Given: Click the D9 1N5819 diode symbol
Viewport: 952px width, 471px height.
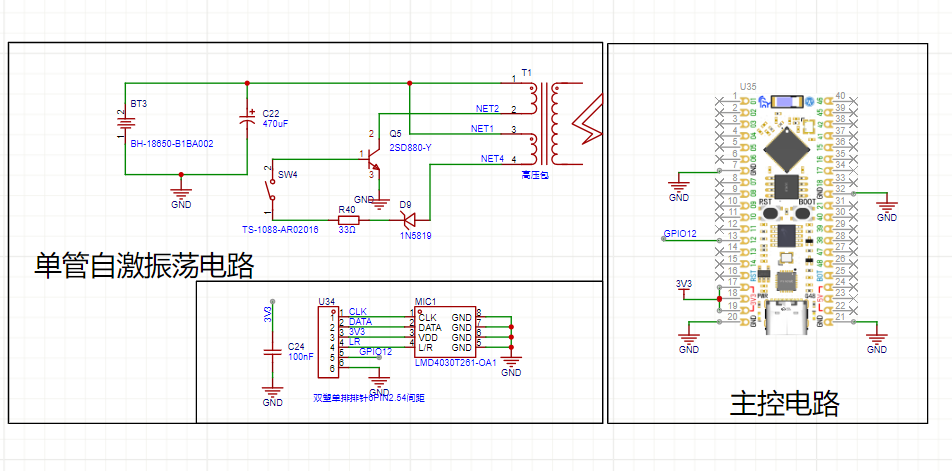Looking at the screenshot, I should tap(406, 219).
